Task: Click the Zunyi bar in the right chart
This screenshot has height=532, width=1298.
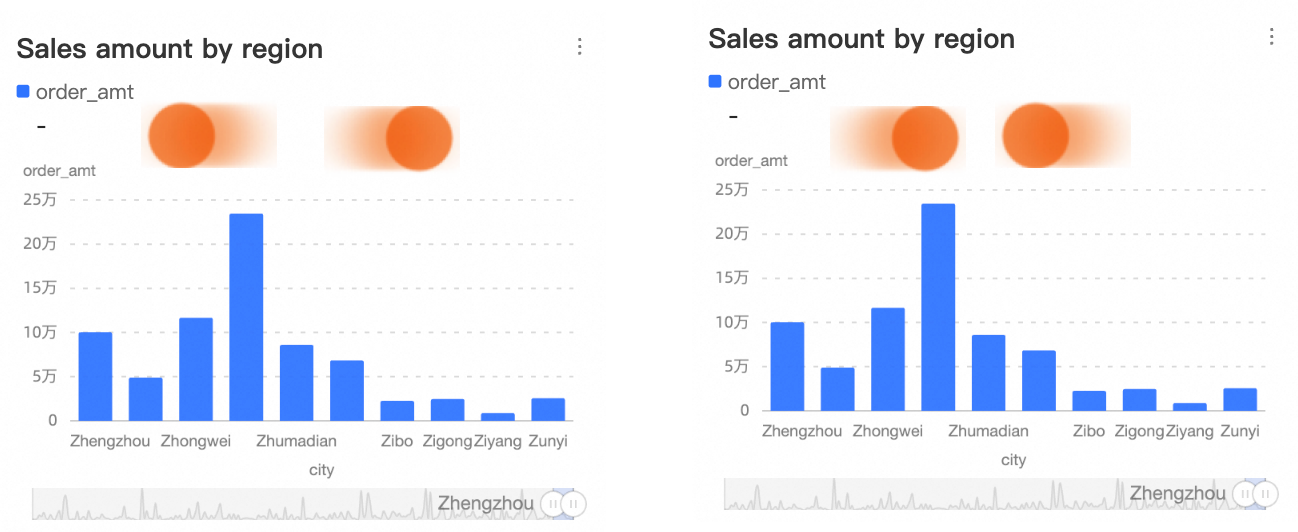Action: coord(1240,399)
